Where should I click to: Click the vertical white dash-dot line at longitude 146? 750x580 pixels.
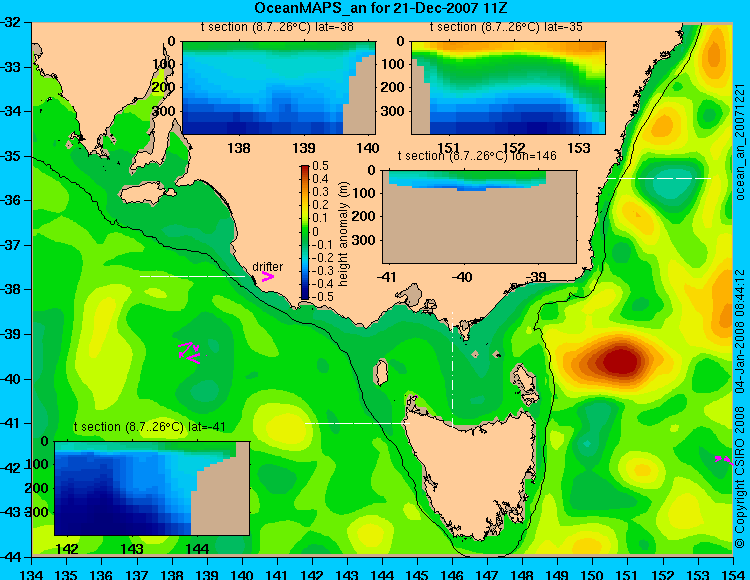[452, 369]
